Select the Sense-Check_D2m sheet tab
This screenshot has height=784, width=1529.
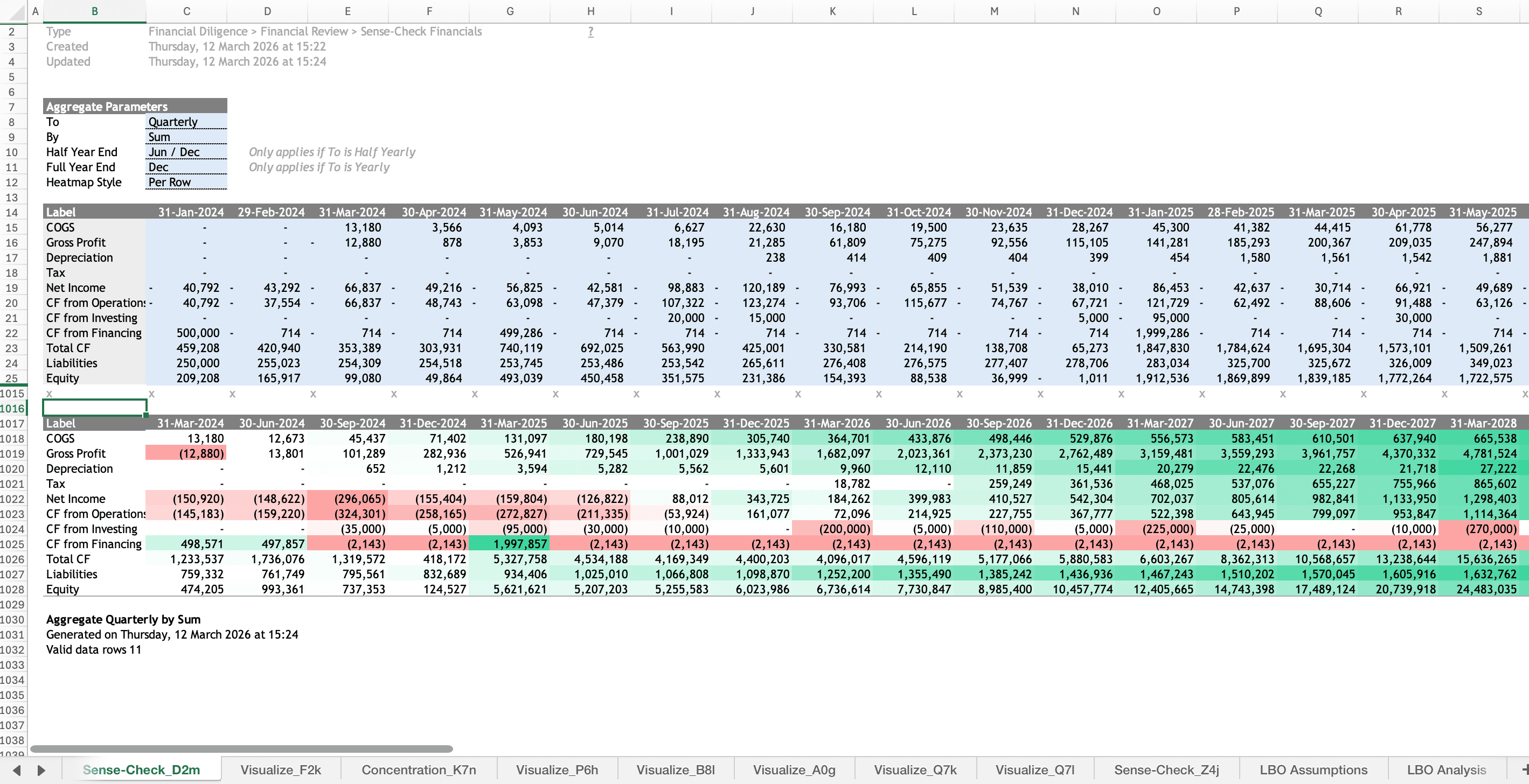[x=141, y=769]
